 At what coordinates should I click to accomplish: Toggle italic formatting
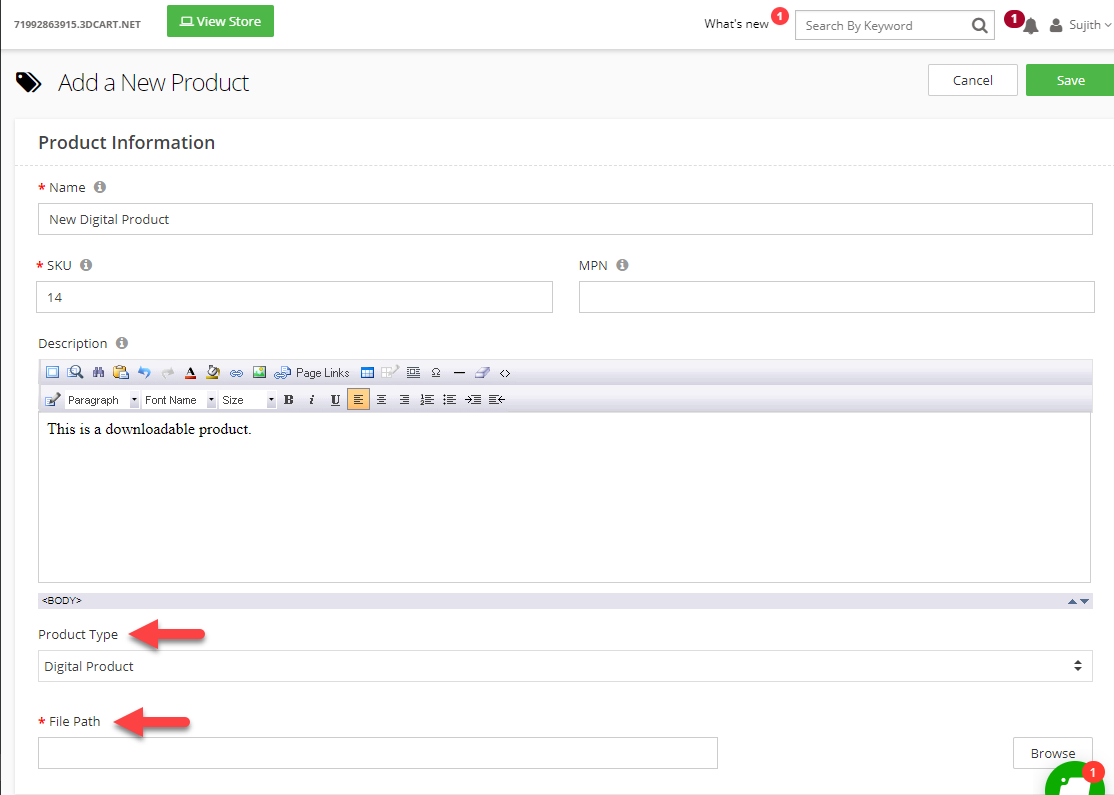(311, 400)
